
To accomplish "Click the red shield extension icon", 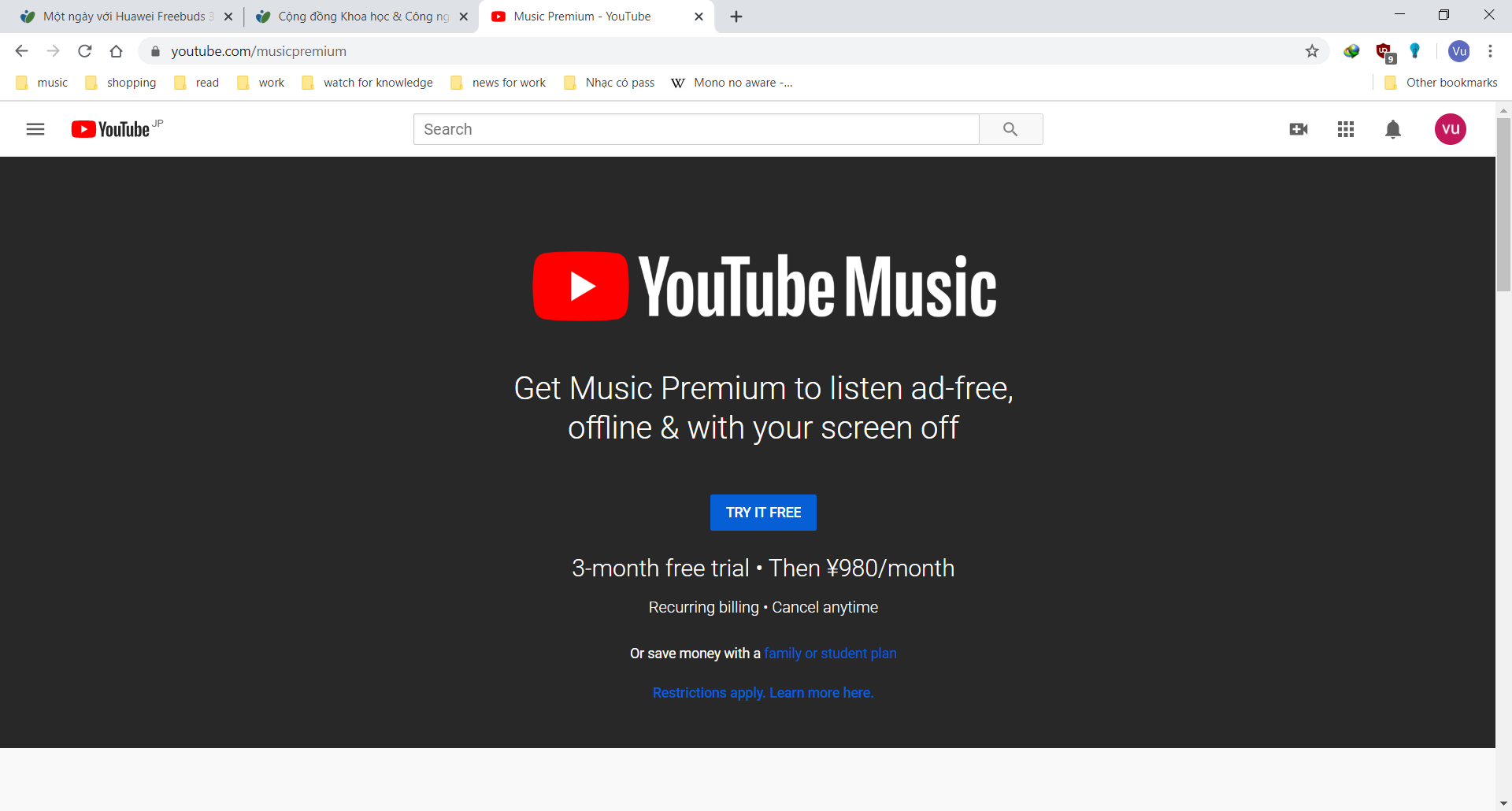I will 1384,52.
